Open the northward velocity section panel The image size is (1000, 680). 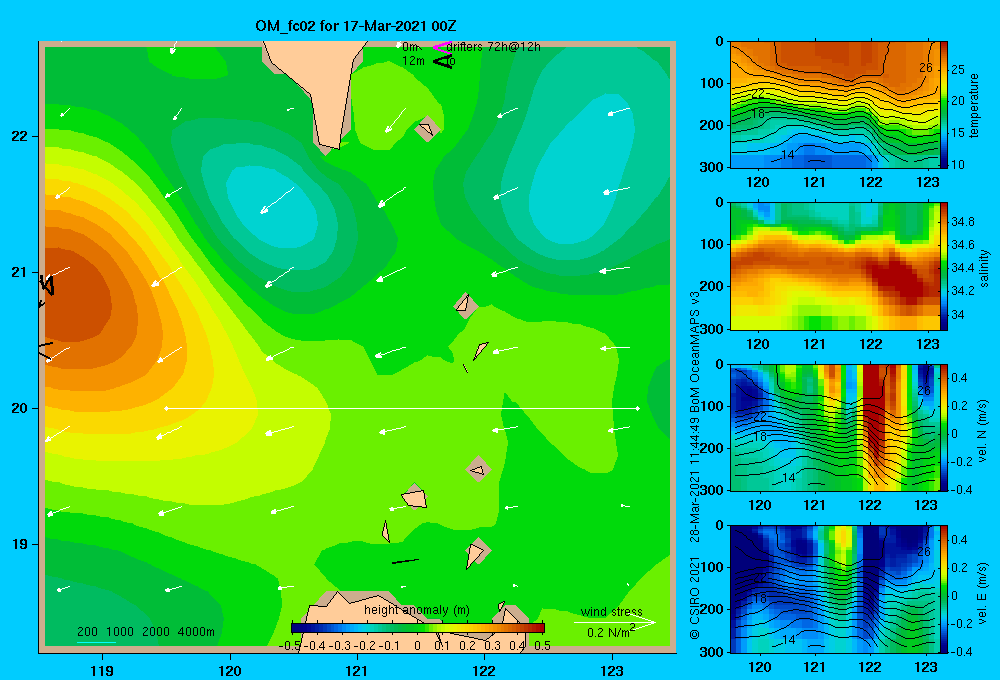[835, 427]
